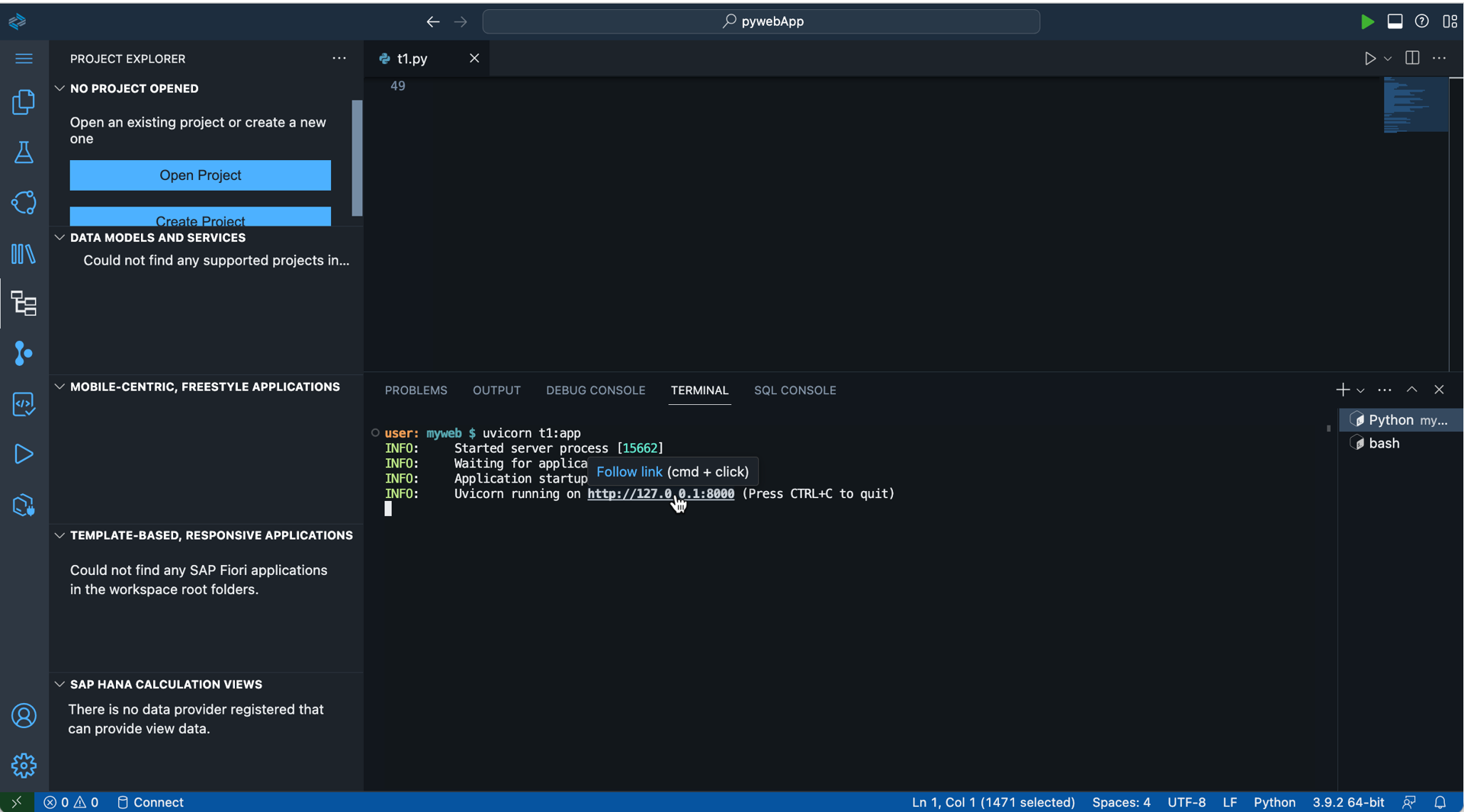1464x812 pixels.
Task: Toggle the hamburger menu in the sidebar
Action: (24, 58)
